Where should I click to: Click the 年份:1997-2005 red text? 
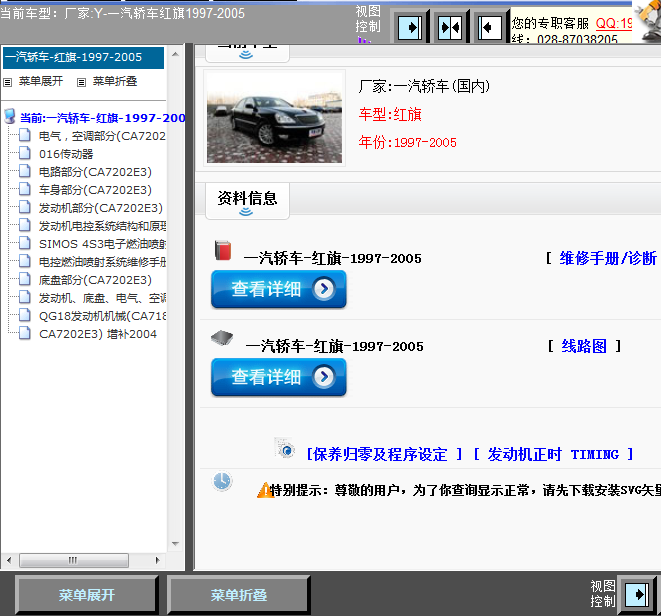408,143
